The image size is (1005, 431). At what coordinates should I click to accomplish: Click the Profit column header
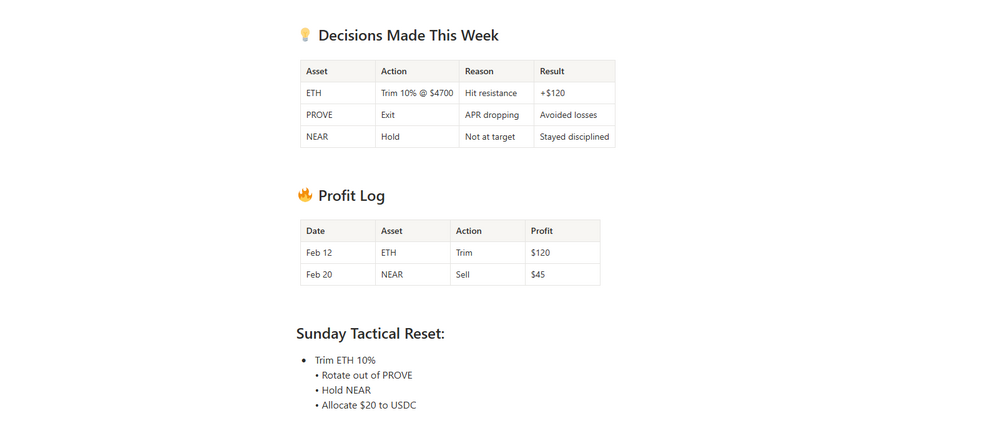[x=563, y=231]
